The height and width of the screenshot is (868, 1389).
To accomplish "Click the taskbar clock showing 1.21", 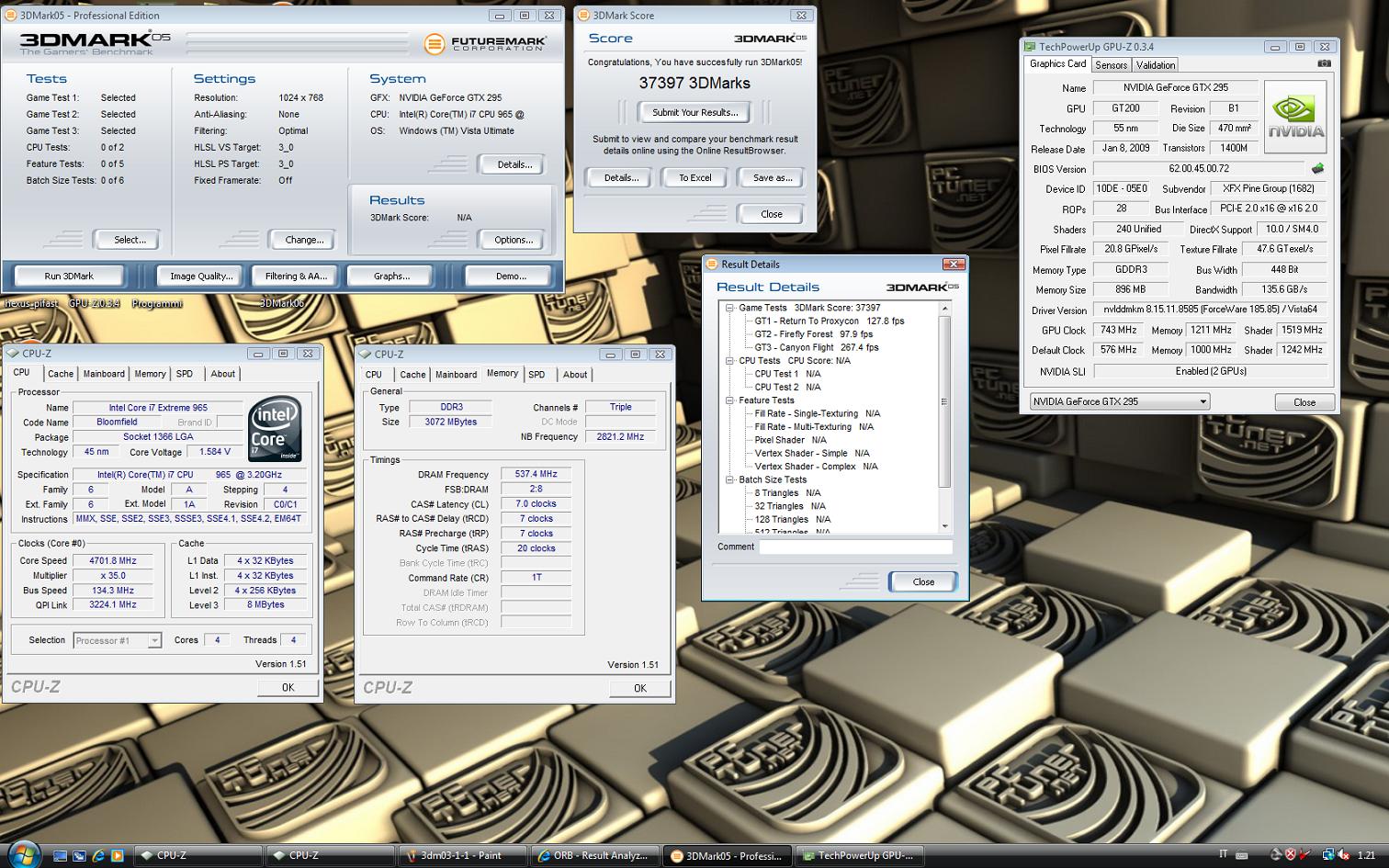I will tap(1366, 855).
